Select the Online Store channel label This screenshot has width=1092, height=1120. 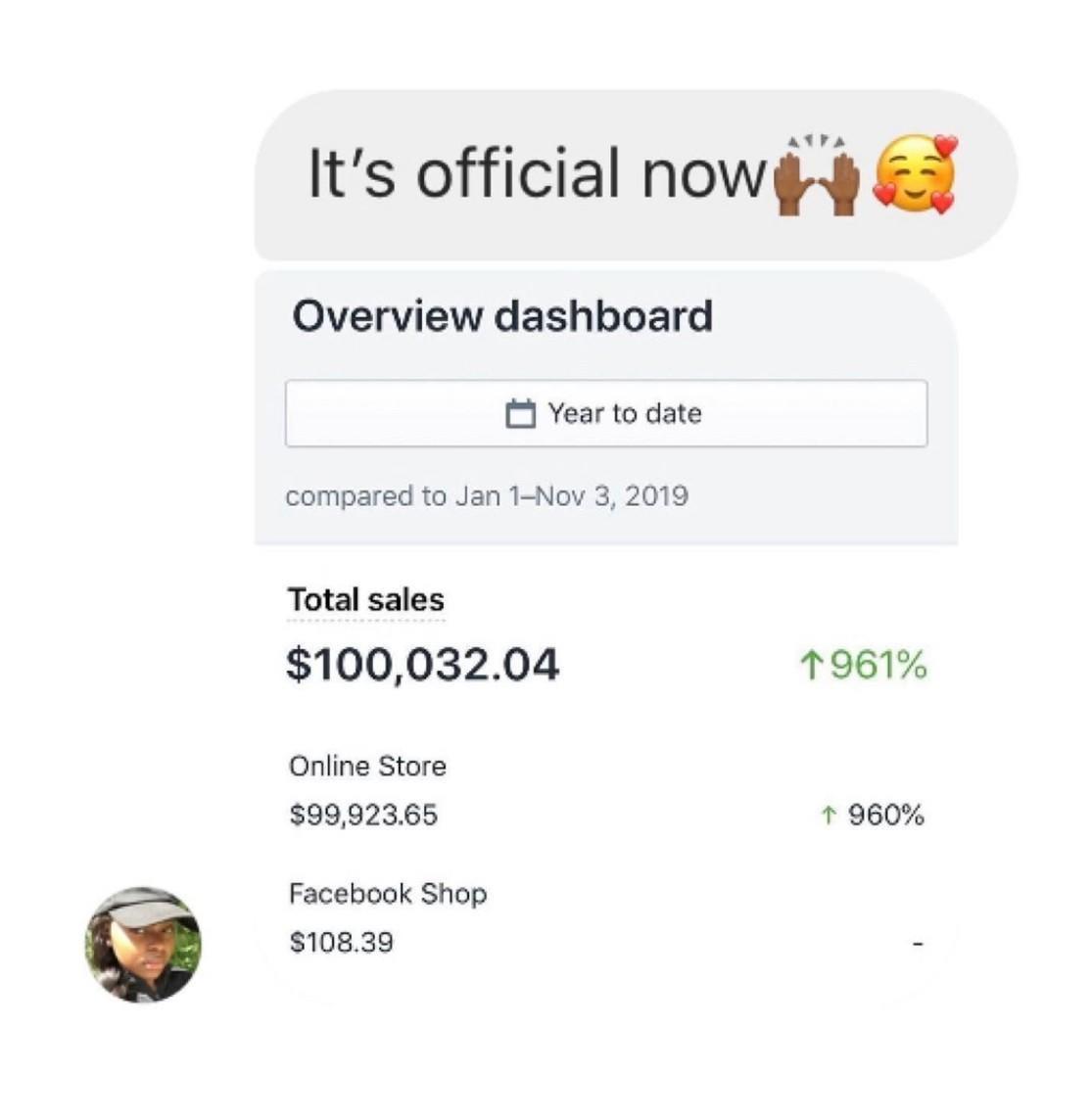[367, 766]
